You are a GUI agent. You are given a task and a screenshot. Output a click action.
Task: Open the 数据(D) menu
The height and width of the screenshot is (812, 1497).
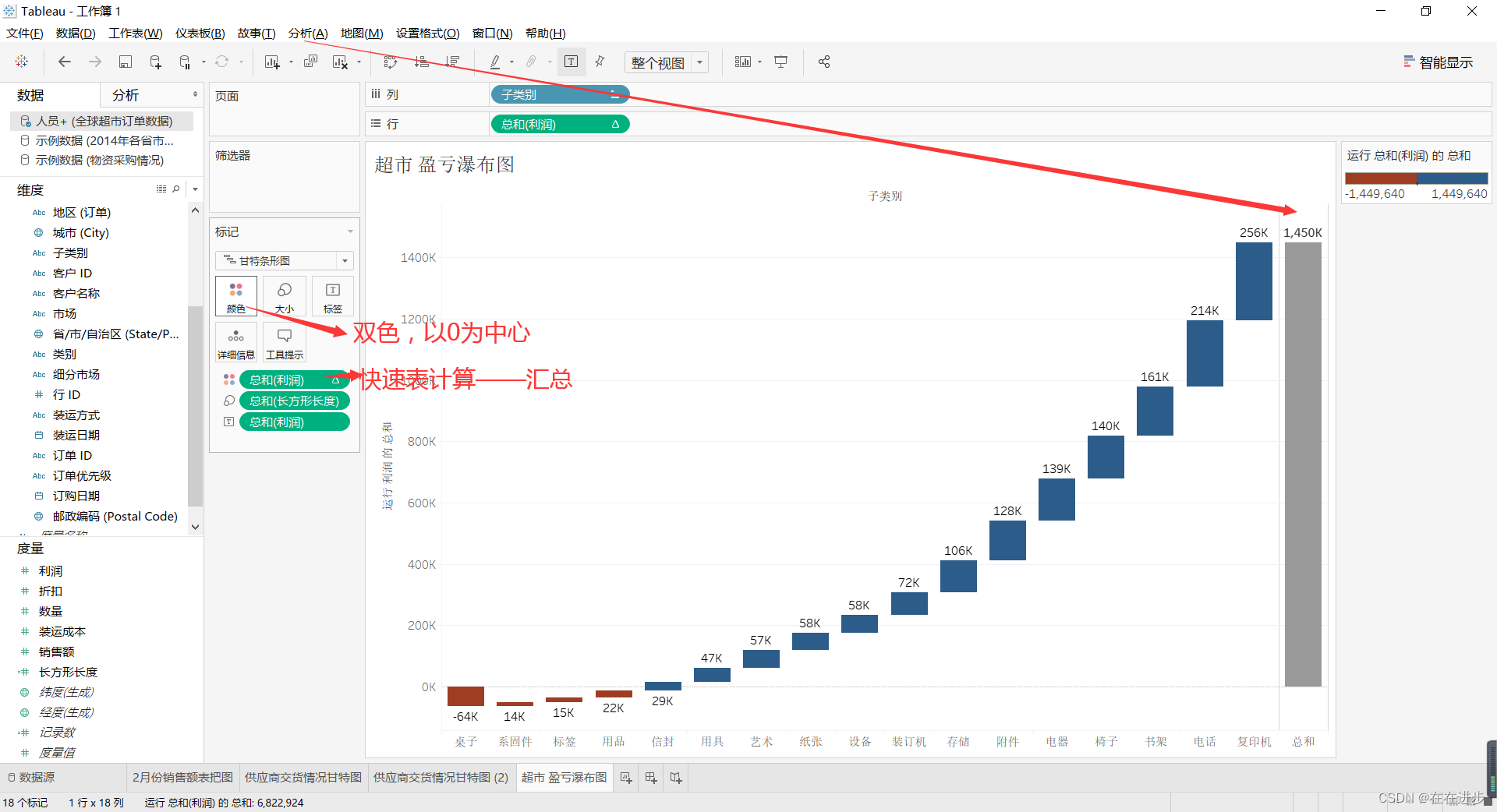pyautogui.click(x=76, y=33)
